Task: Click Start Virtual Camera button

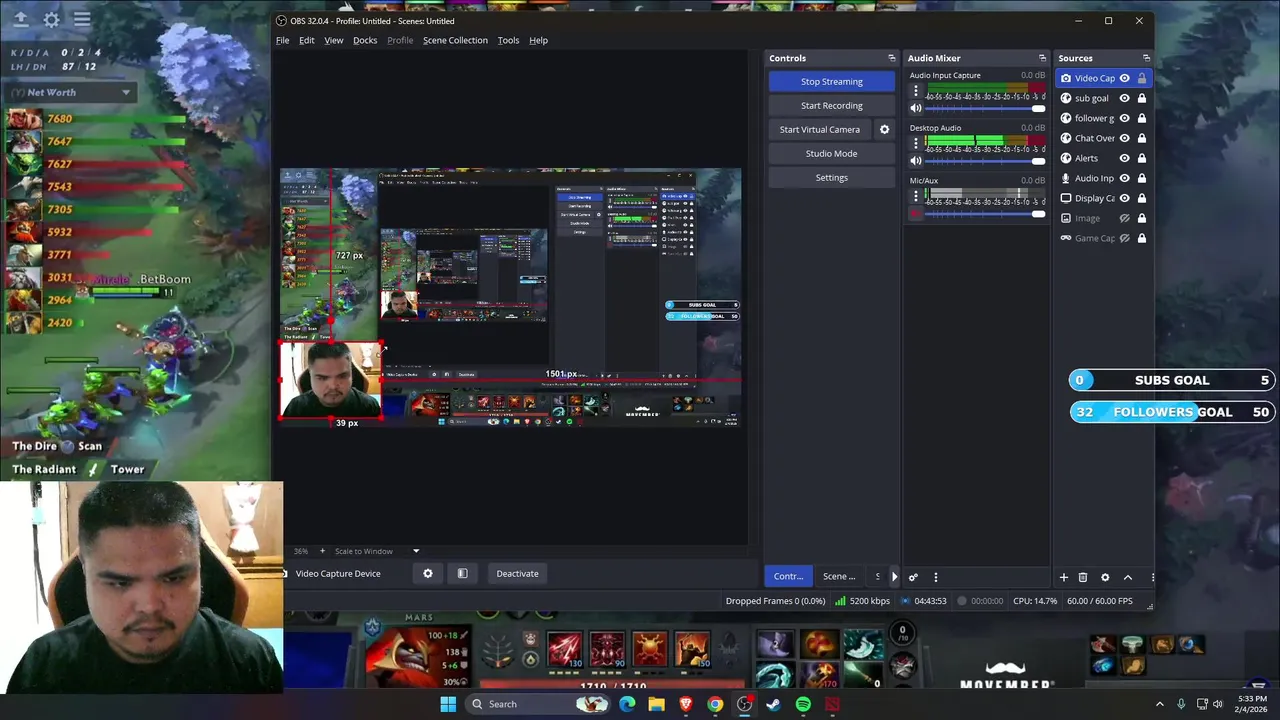Action: (820, 129)
